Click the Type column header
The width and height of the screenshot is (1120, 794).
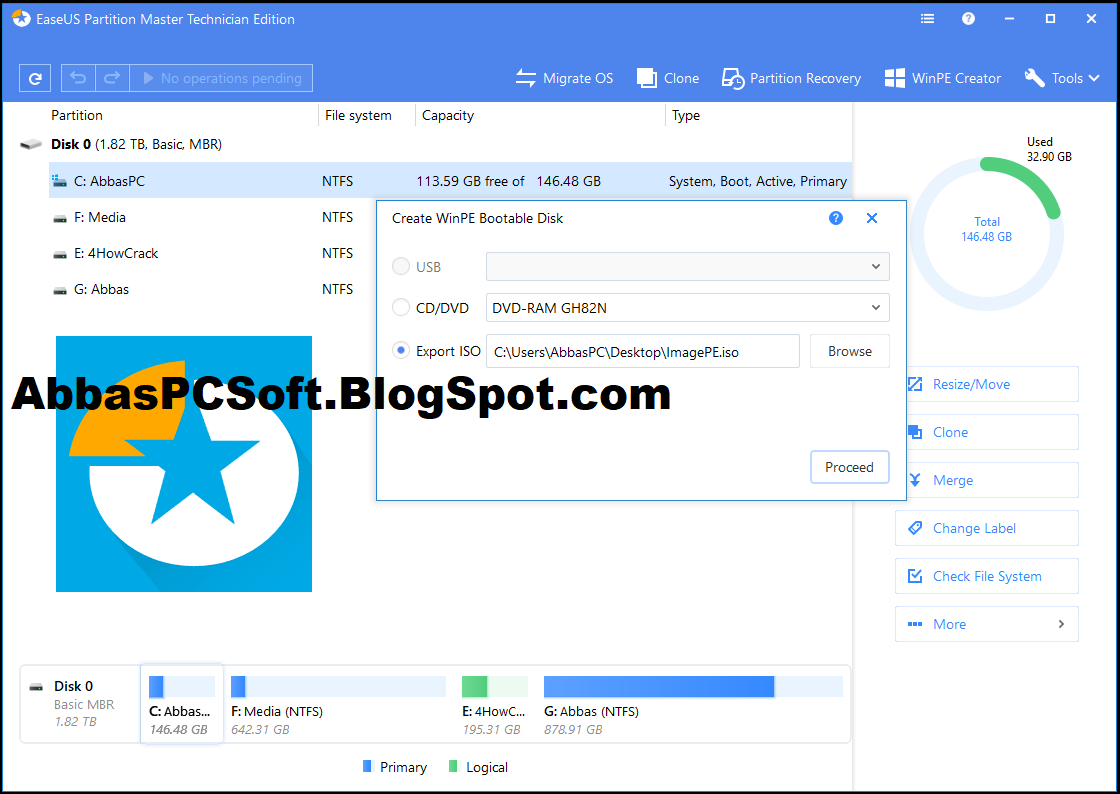(686, 115)
